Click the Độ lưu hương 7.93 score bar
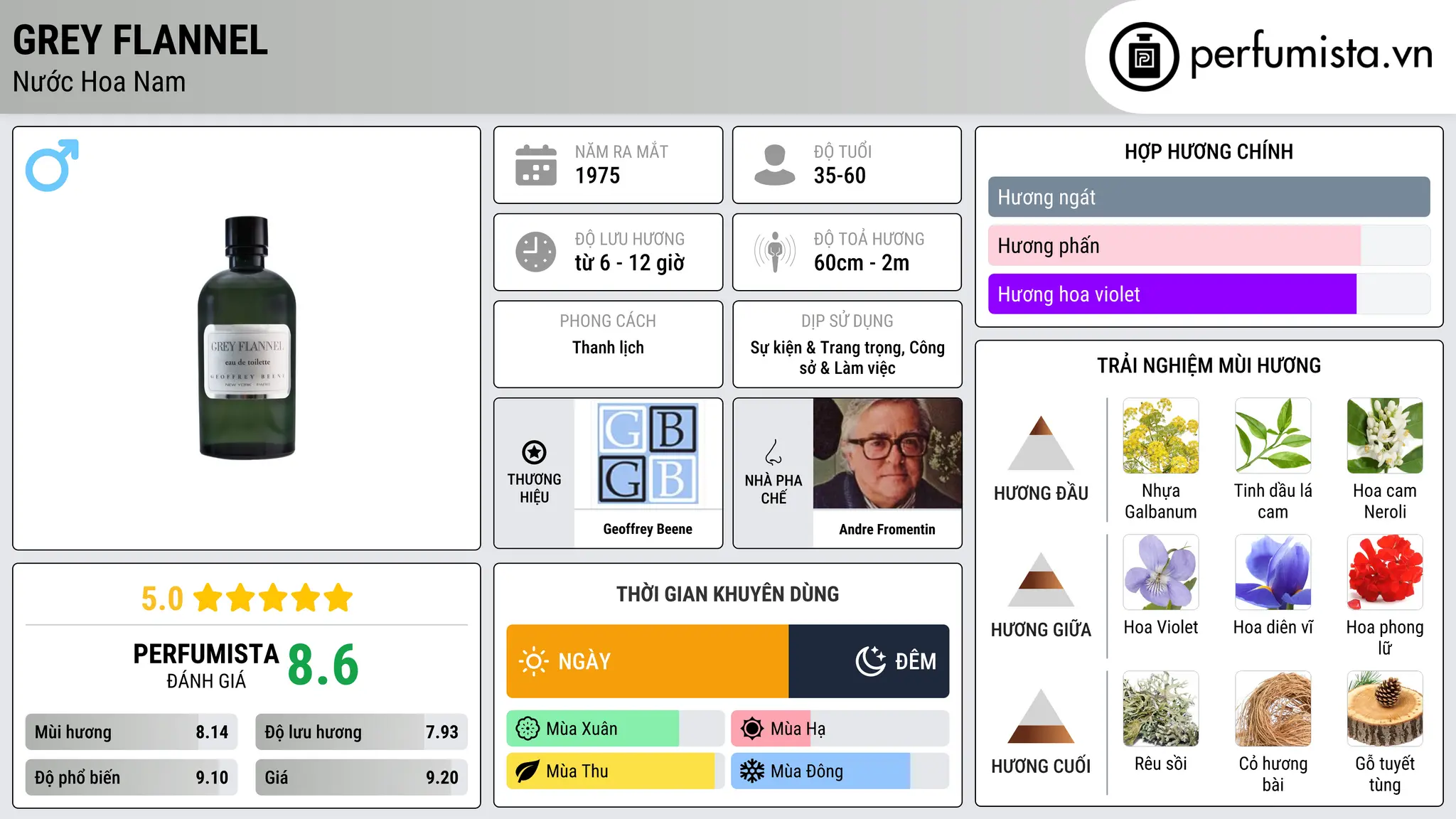1456x819 pixels. pos(362,732)
